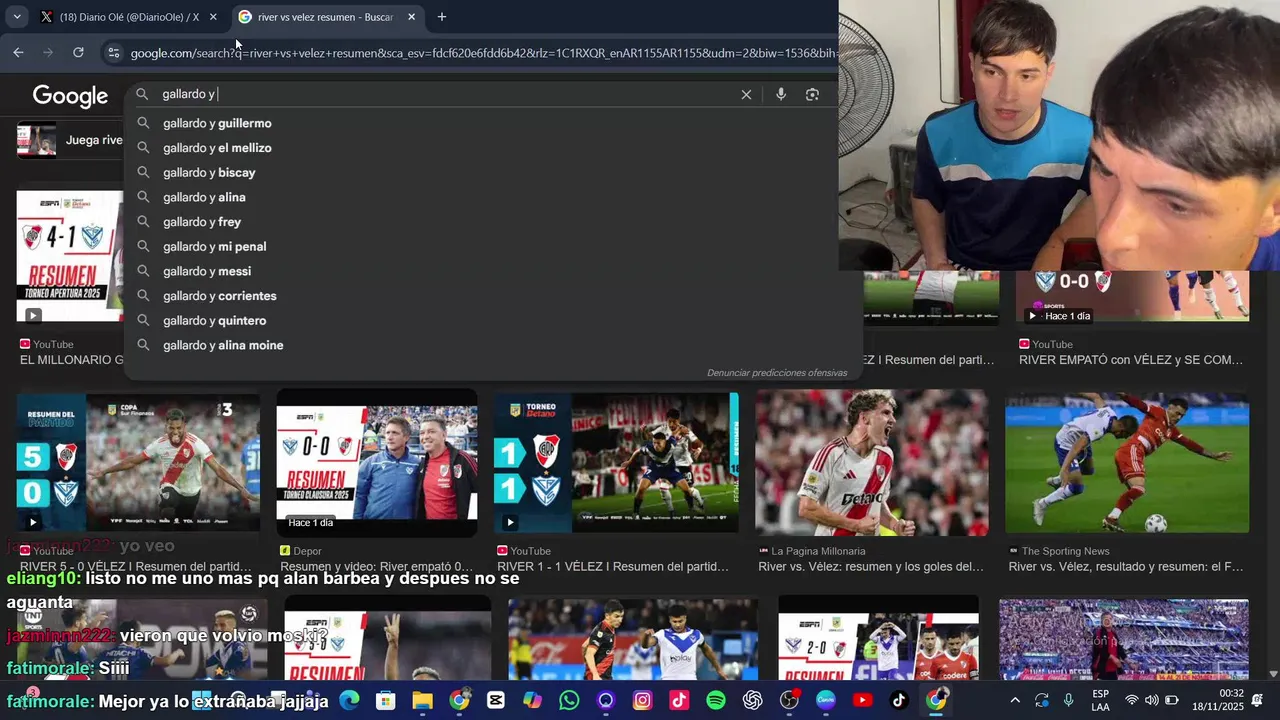Open WhatsApp from taskbar
The image size is (1280, 720).
[x=569, y=700]
